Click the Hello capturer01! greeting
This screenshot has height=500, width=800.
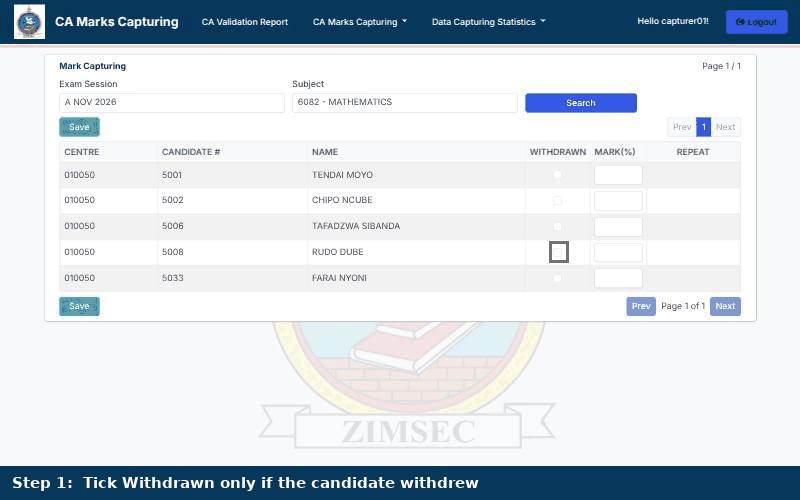click(x=673, y=21)
